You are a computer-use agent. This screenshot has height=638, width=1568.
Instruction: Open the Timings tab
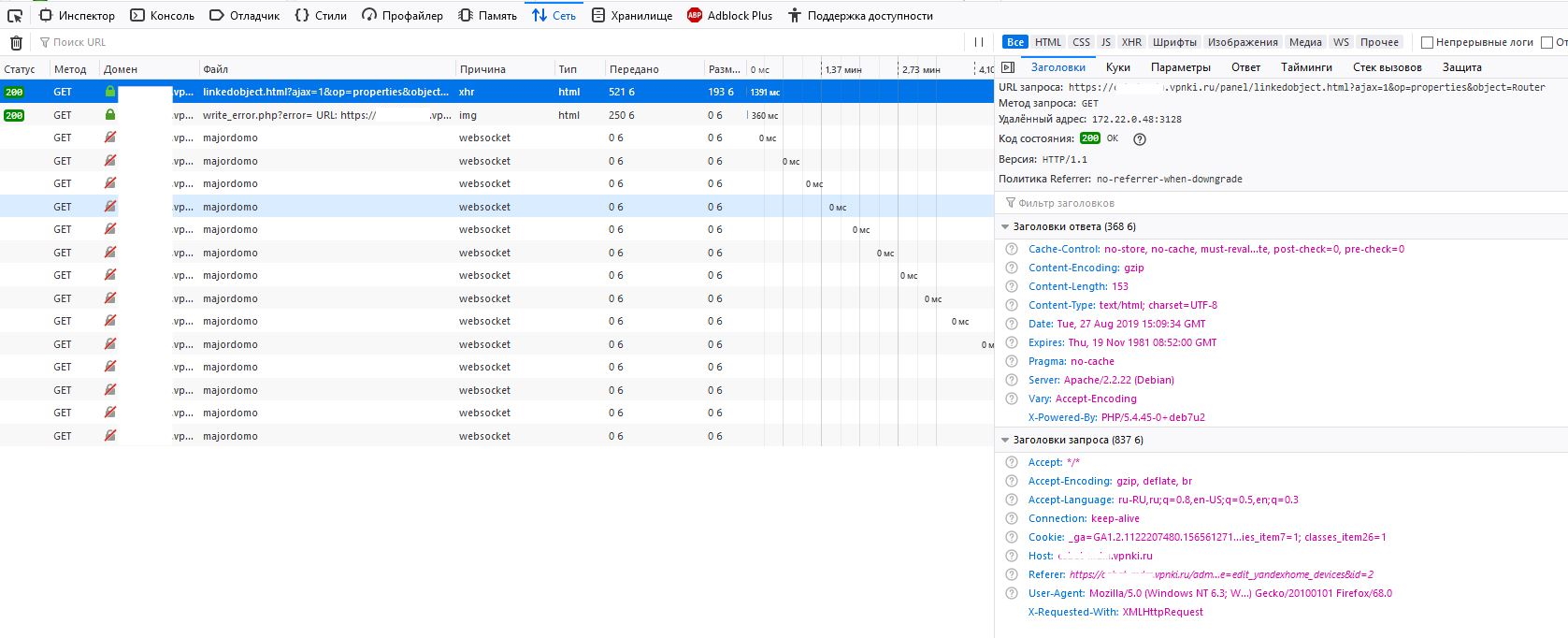1305,67
